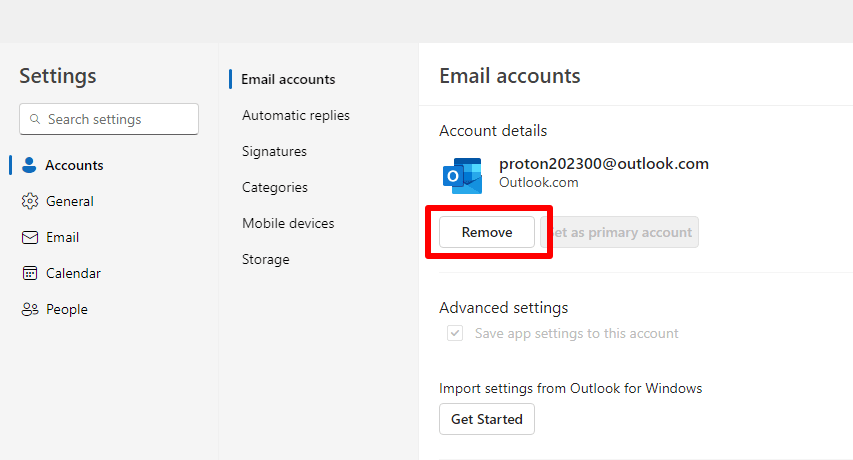Remove the proton202300 account

[487, 232]
